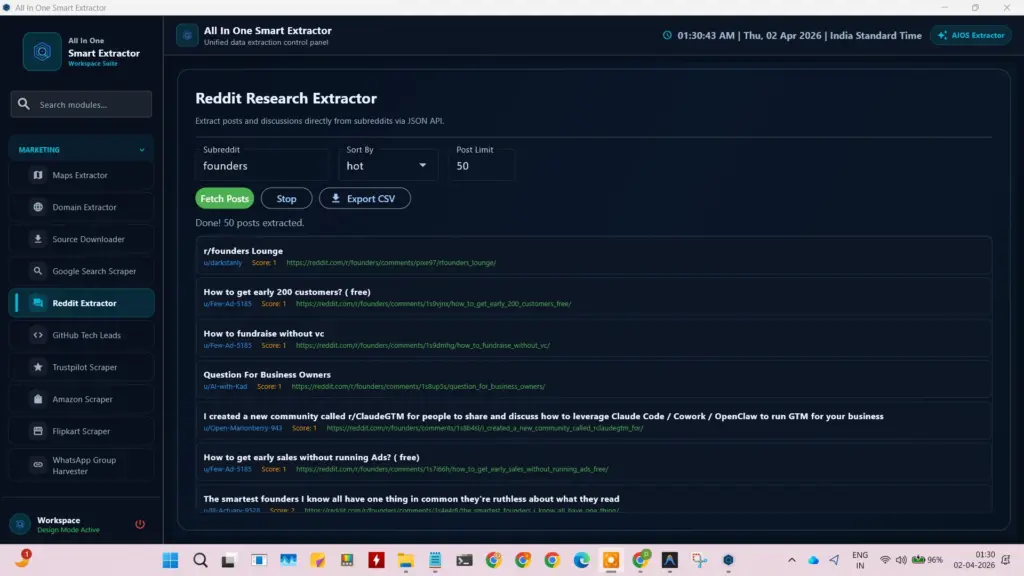Image resolution: width=1024 pixels, height=576 pixels.
Task: Select post 'Question For Business Owners'
Action: pos(267,375)
